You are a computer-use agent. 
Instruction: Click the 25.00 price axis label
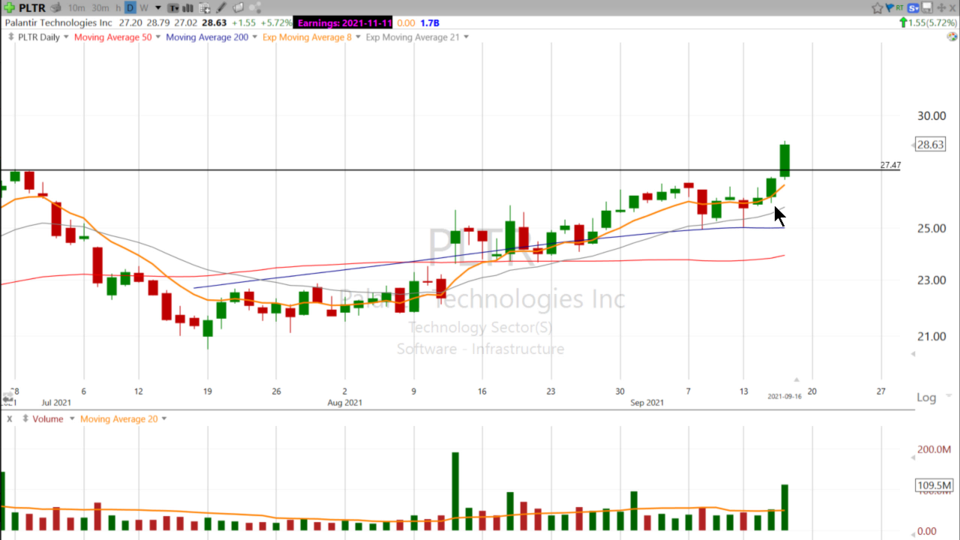tap(931, 228)
